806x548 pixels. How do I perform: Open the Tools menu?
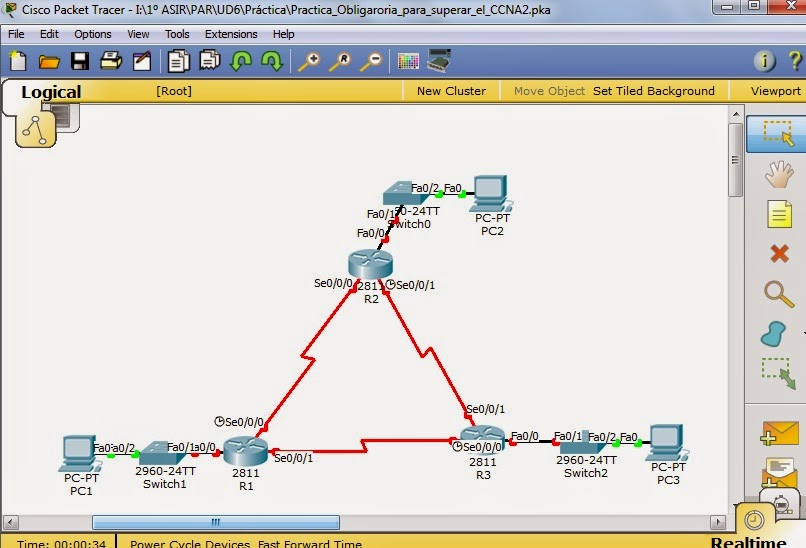[x=177, y=34]
